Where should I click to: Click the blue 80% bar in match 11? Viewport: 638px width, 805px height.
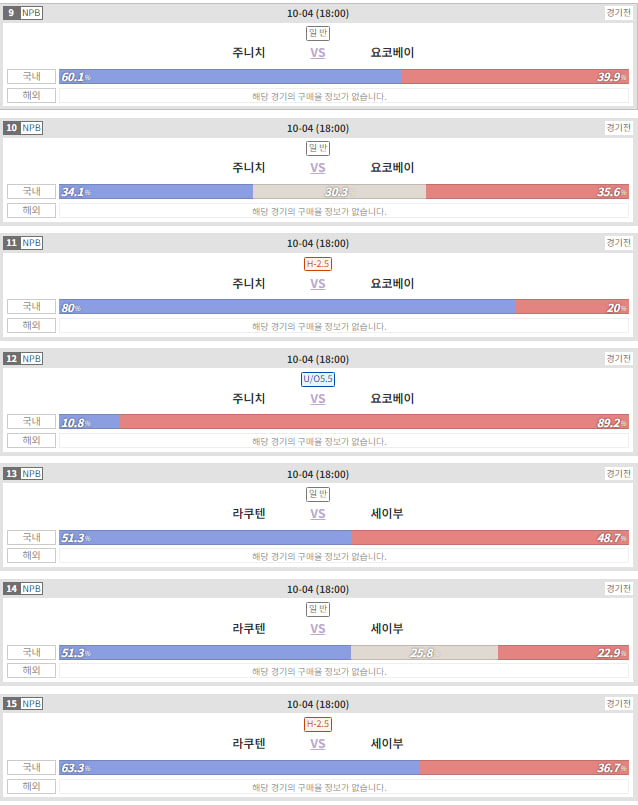287,307
